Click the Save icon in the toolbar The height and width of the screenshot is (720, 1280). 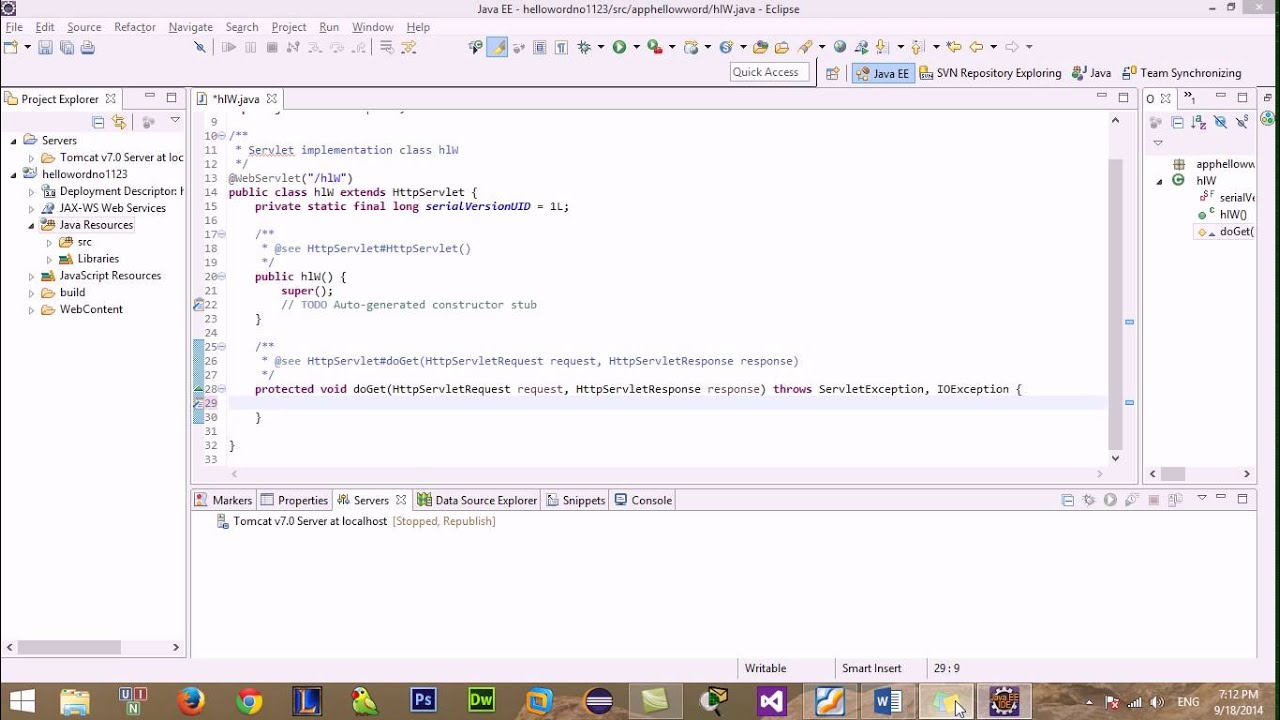pos(45,47)
